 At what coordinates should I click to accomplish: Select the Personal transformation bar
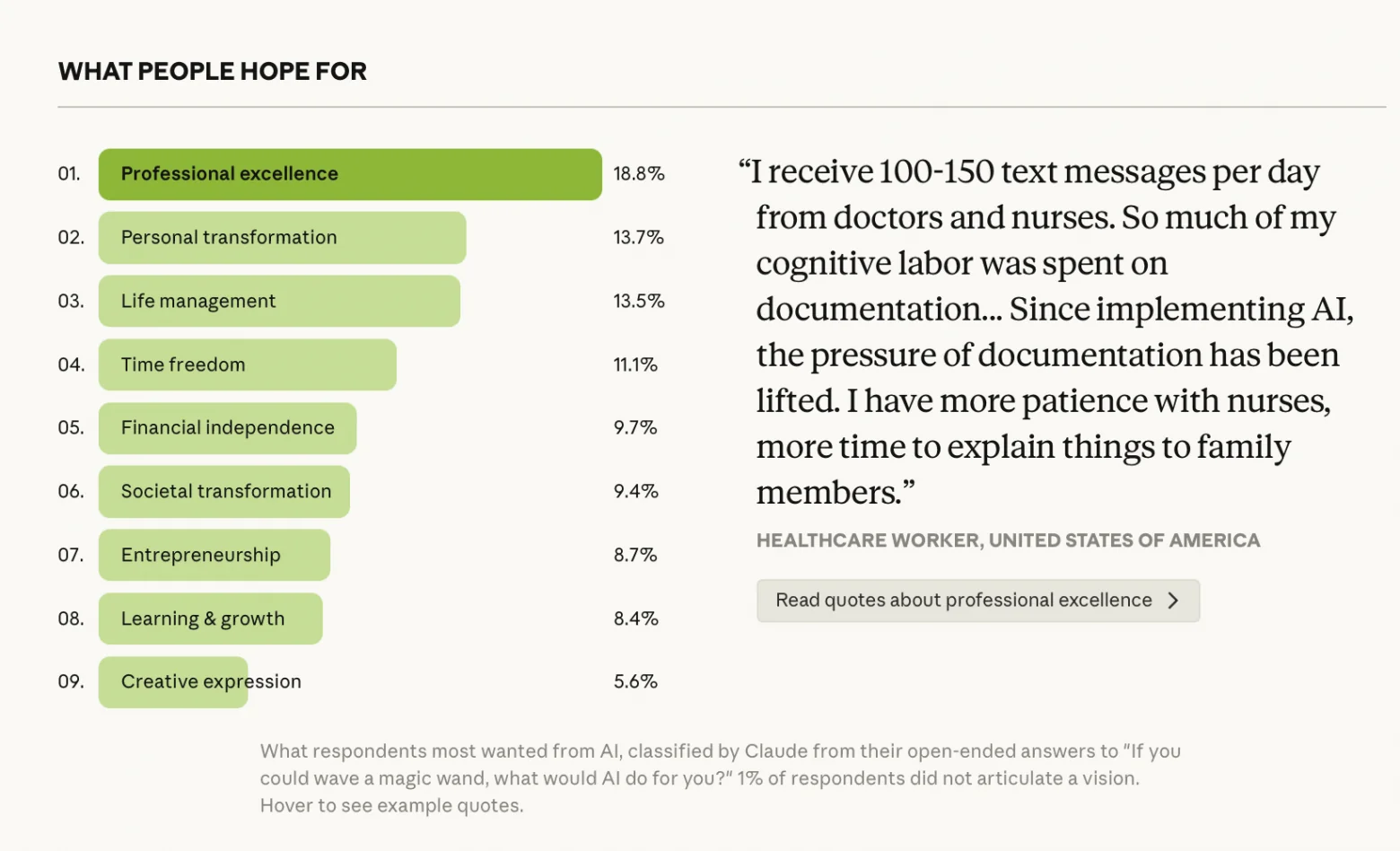pos(282,238)
